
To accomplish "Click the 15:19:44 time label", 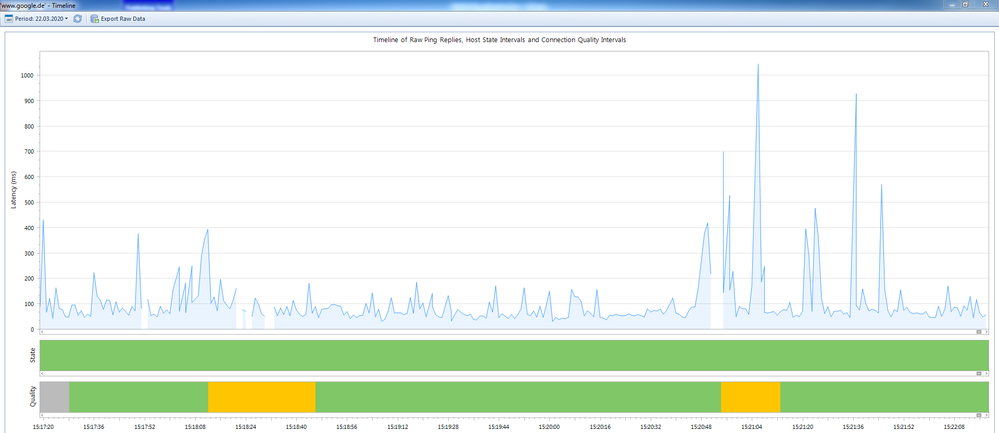I will 498,426.
